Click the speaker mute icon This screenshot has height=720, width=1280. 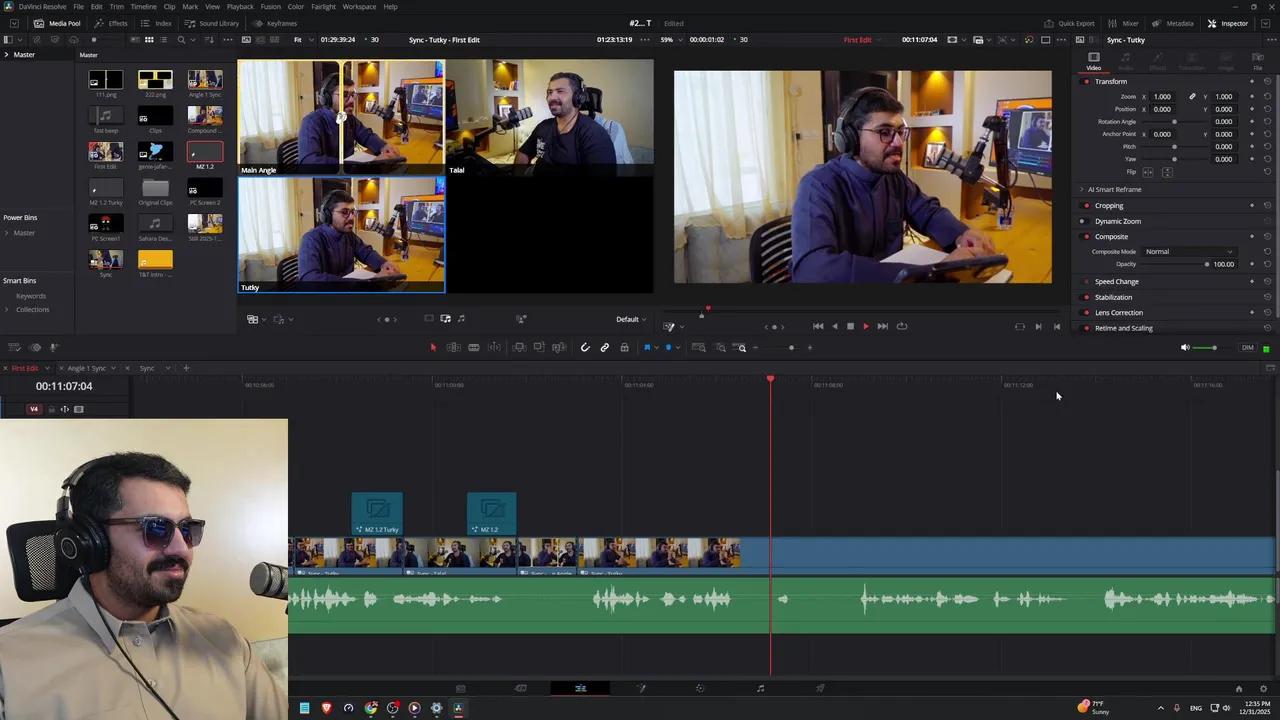coord(1185,348)
